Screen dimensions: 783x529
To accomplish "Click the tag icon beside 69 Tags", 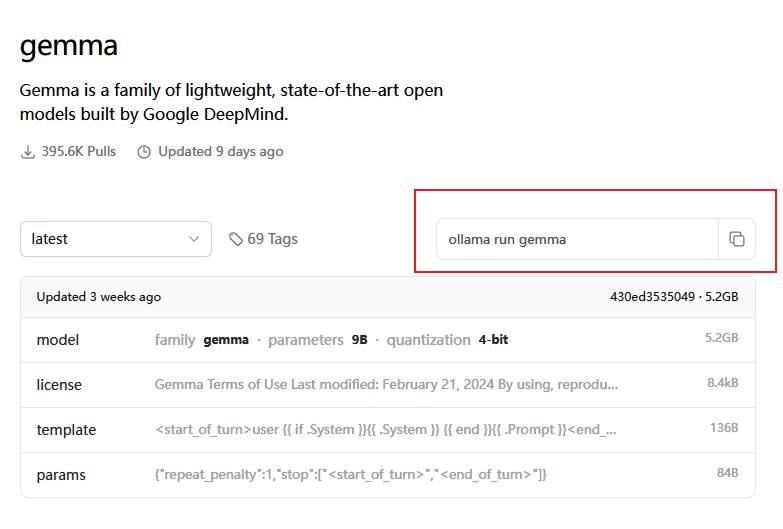I will point(236,239).
